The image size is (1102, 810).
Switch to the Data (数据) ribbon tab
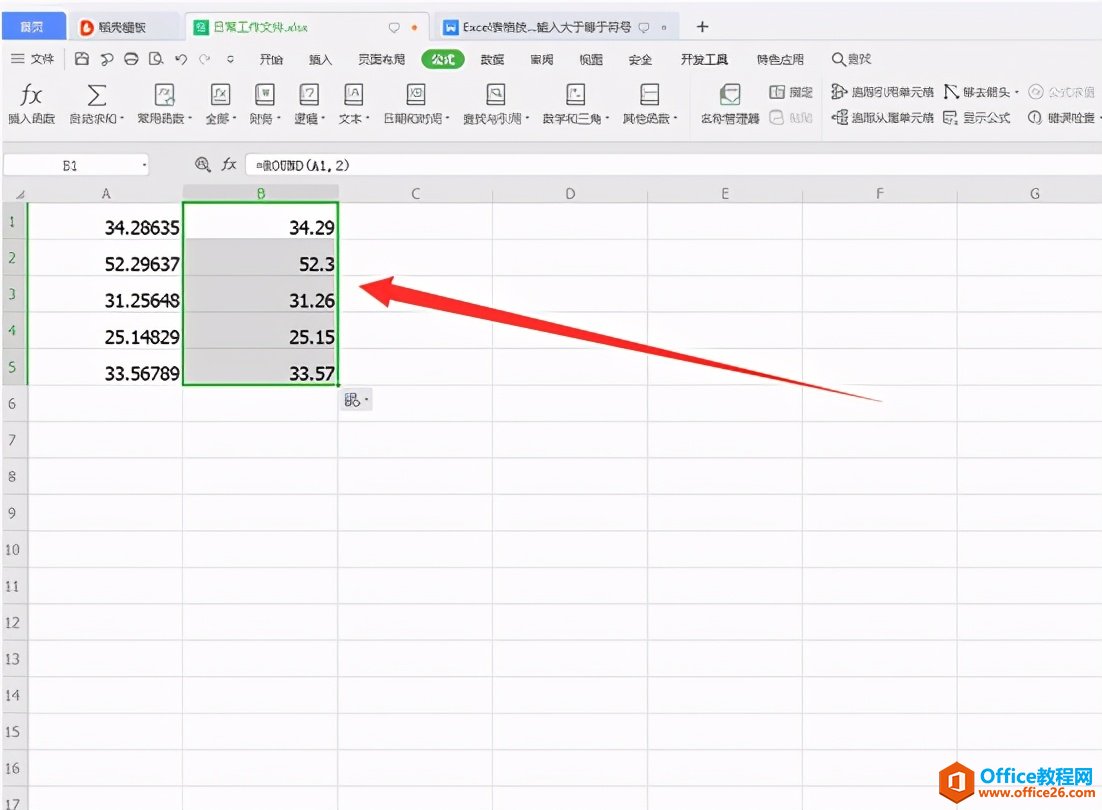point(492,59)
